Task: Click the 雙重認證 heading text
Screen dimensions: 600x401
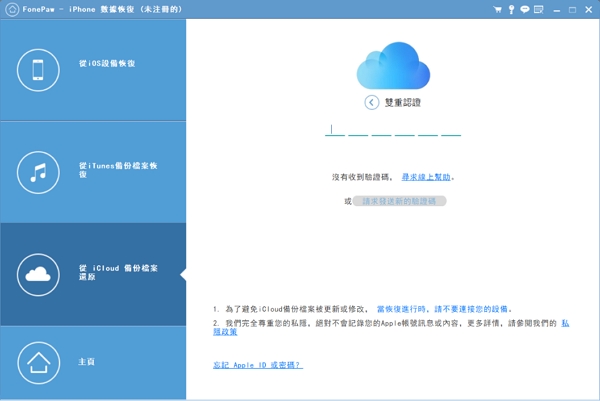Action: pyautogui.click(x=403, y=102)
